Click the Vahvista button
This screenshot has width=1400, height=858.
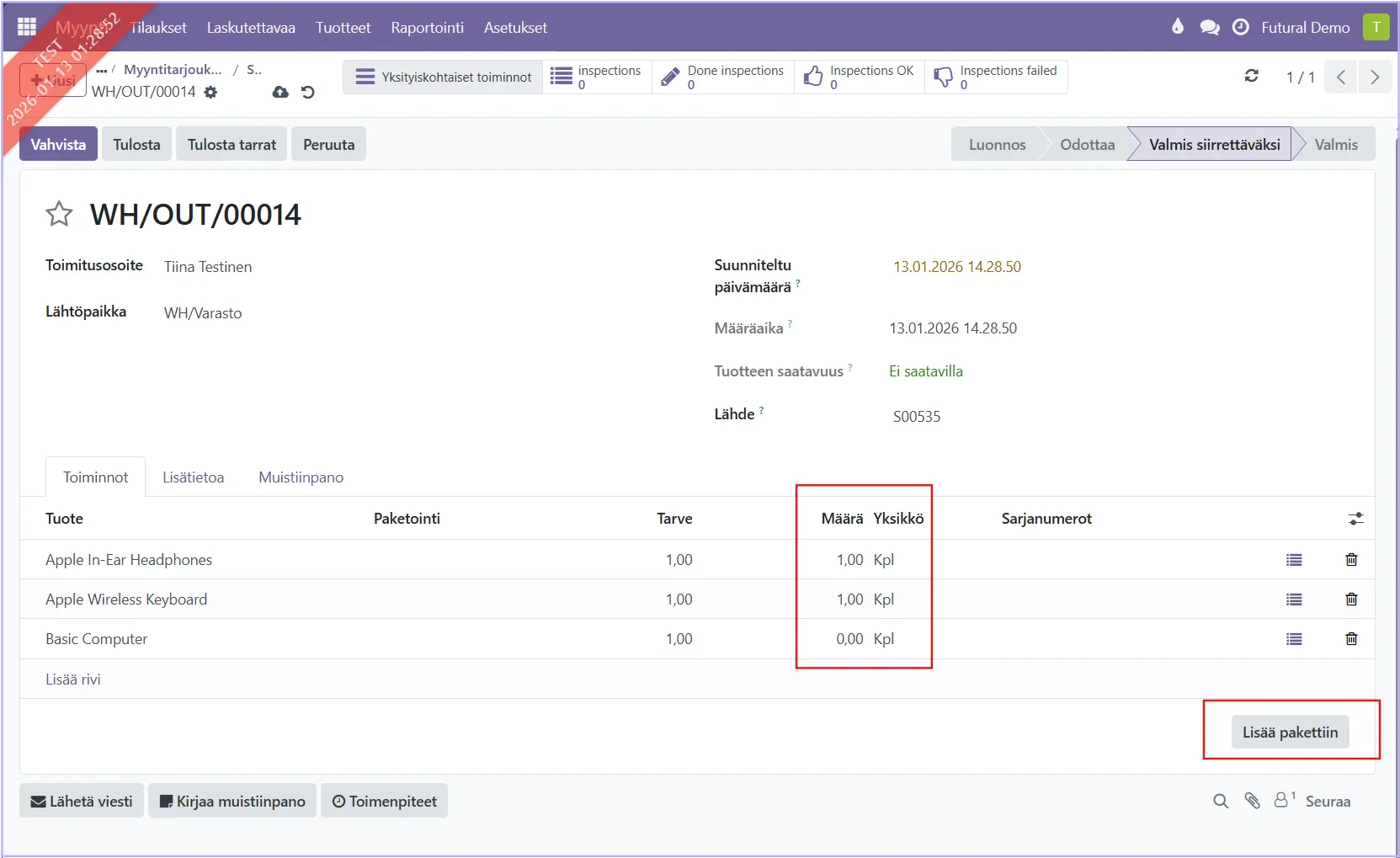tap(58, 144)
